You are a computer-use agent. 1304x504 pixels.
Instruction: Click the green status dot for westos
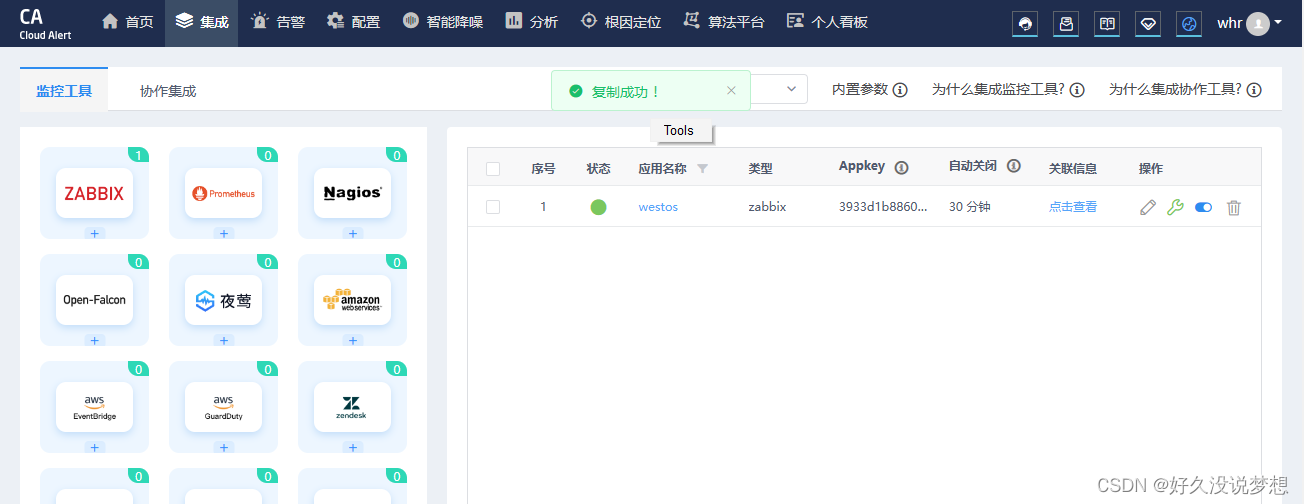point(599,207)
